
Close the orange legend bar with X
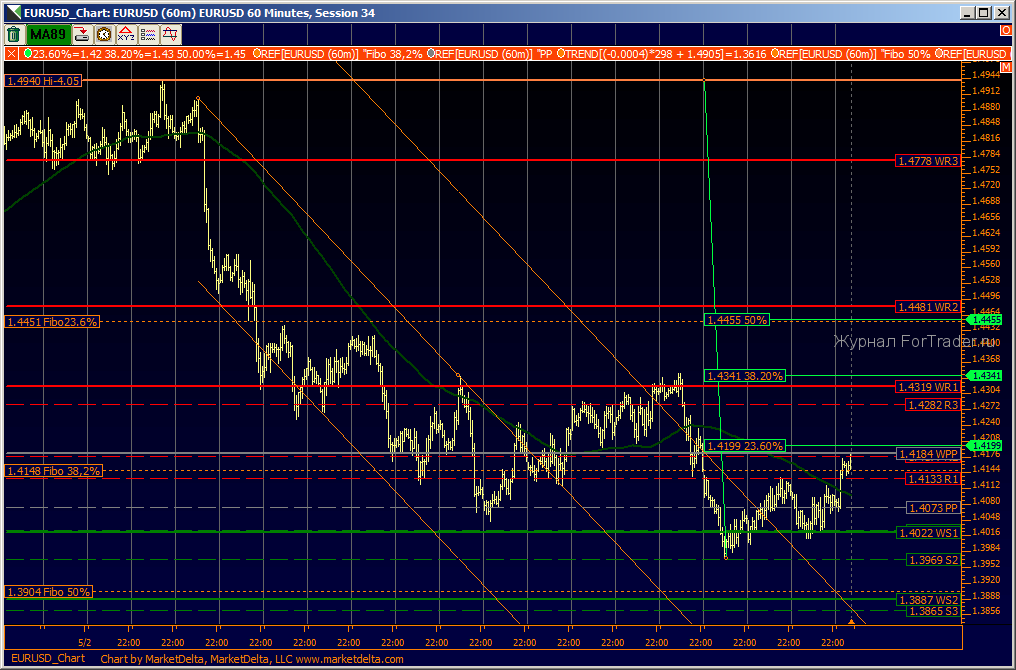(x=11, y=54)
